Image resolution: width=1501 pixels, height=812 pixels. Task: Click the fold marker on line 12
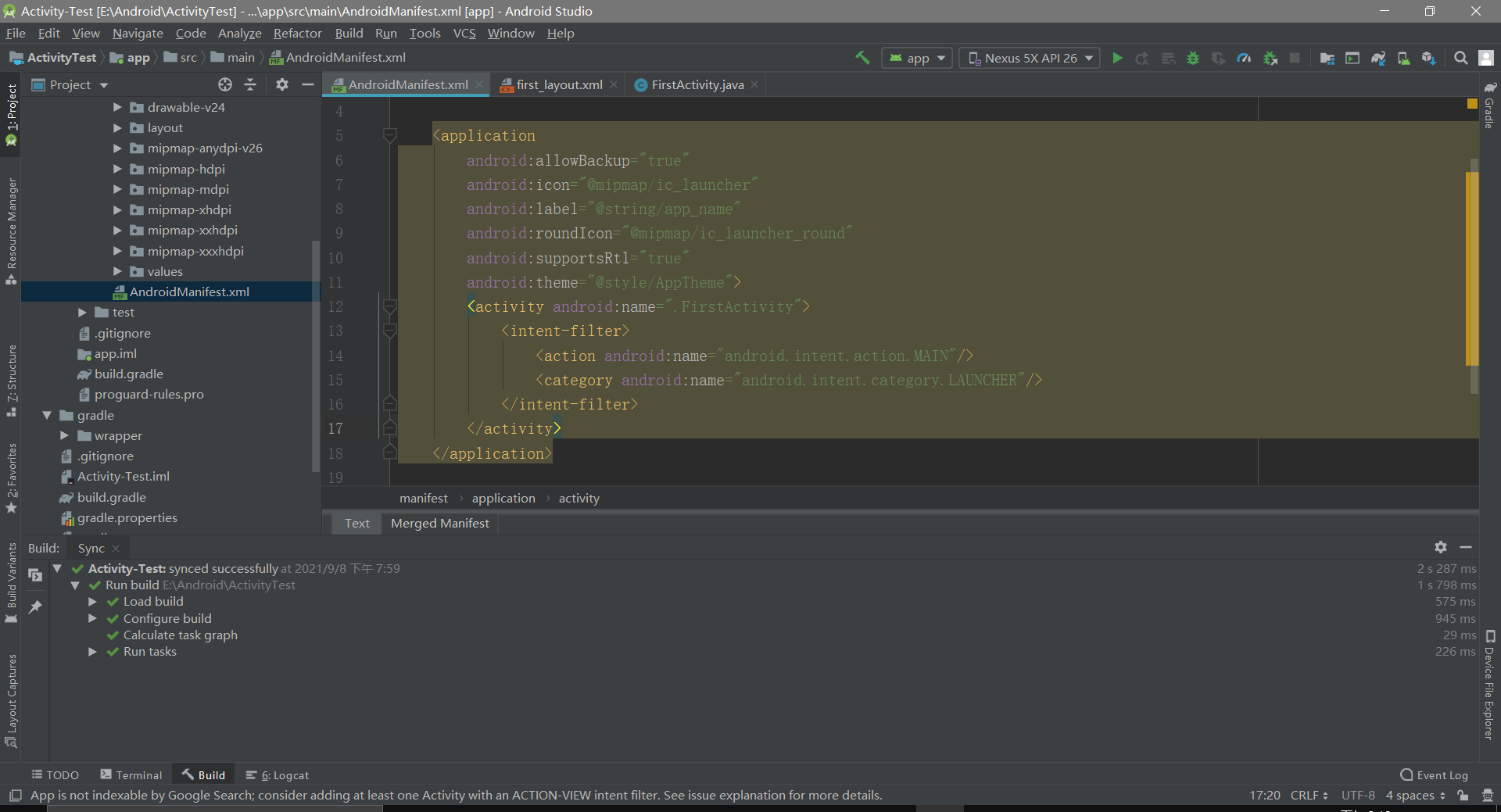pos(389,306)
